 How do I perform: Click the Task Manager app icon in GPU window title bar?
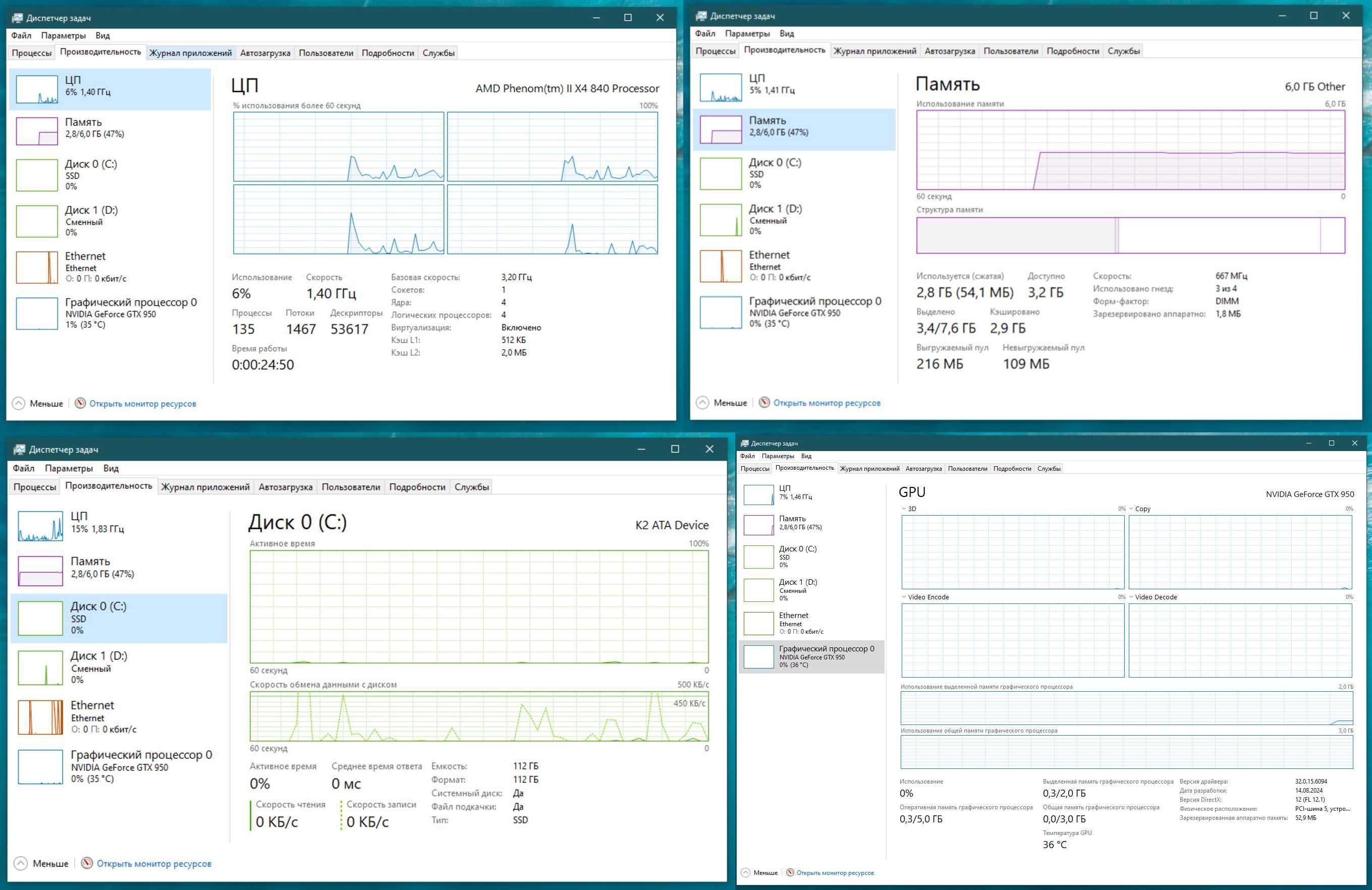tap(745, 443)
